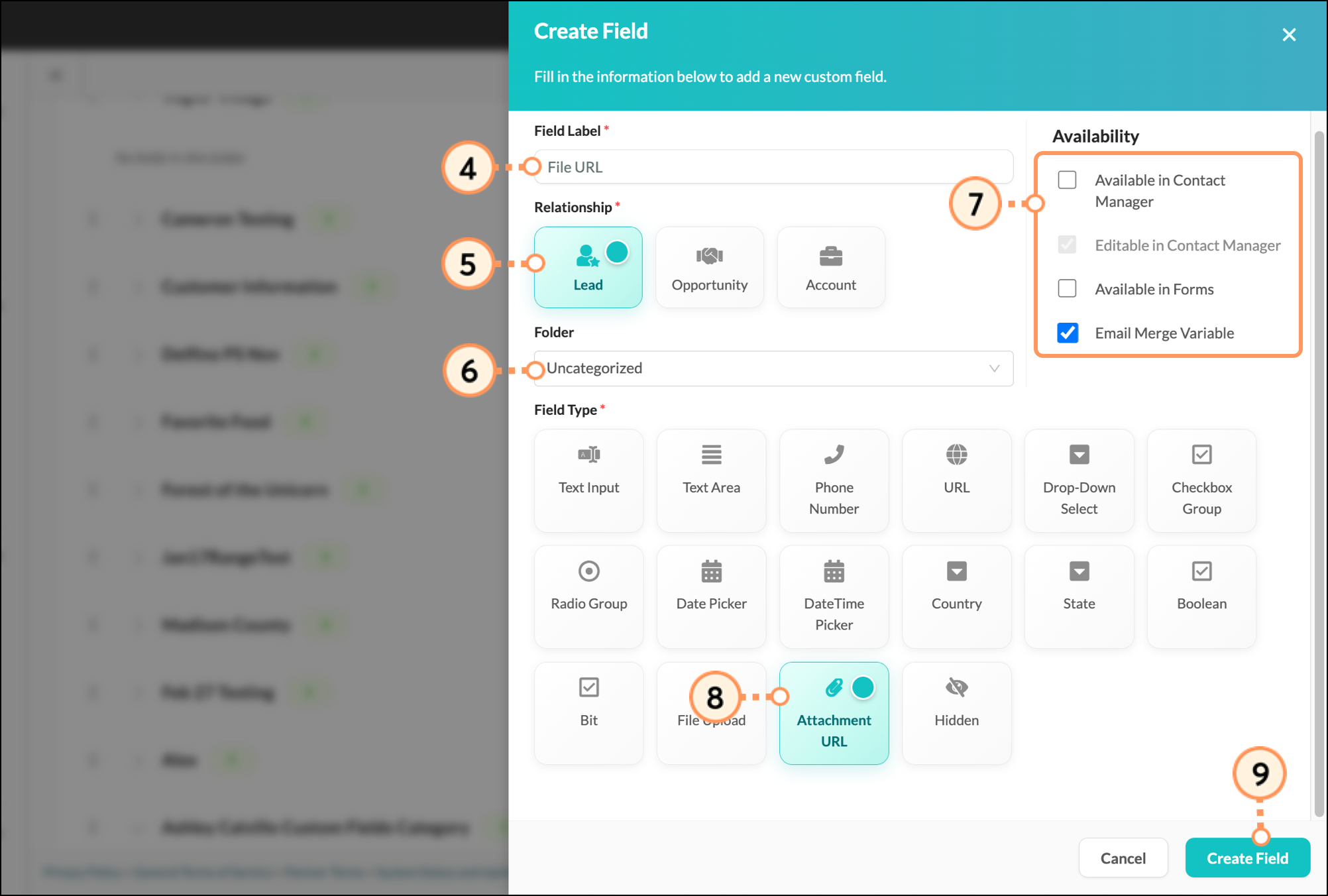Image resolution: width=1328 pixels, height=896 pixels.
Task: Uncheck Email Merge Variable
Action: (x=1067, y=332)
